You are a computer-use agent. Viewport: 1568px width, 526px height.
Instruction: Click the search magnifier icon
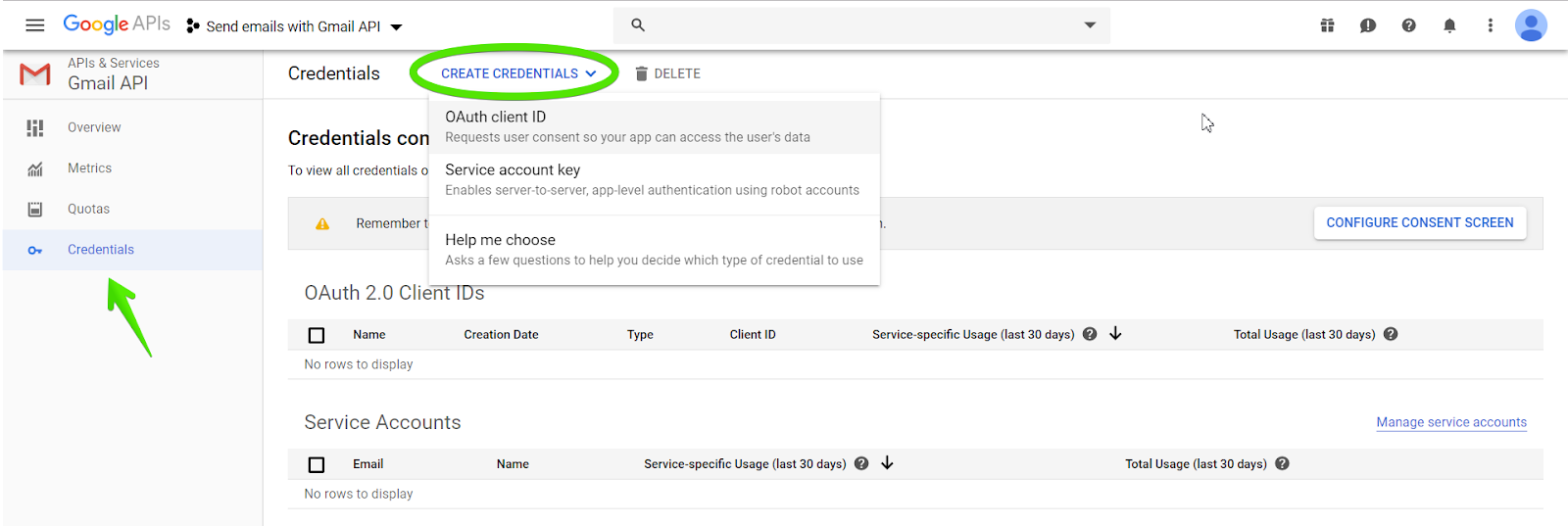638,25
